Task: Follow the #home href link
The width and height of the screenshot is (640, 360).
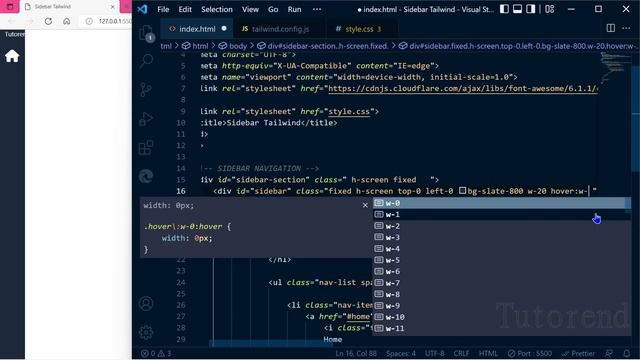Action: tap(358, 316)
